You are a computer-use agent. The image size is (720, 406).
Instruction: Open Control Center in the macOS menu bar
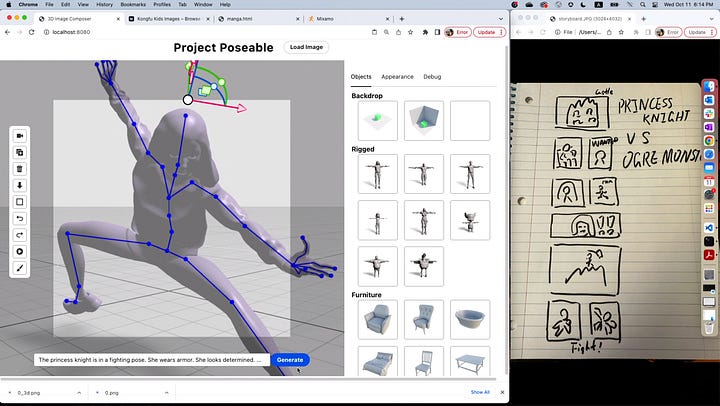pyautogui.click(x=655, y=4)
